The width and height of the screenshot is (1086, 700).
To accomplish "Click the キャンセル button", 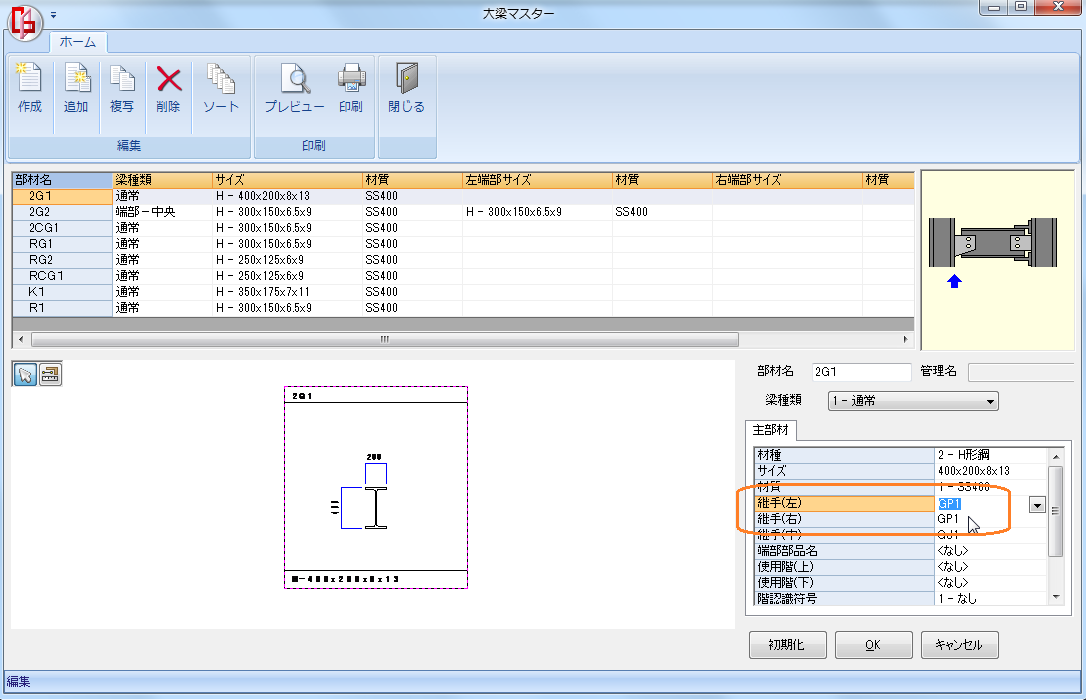I will pos(959,645).
